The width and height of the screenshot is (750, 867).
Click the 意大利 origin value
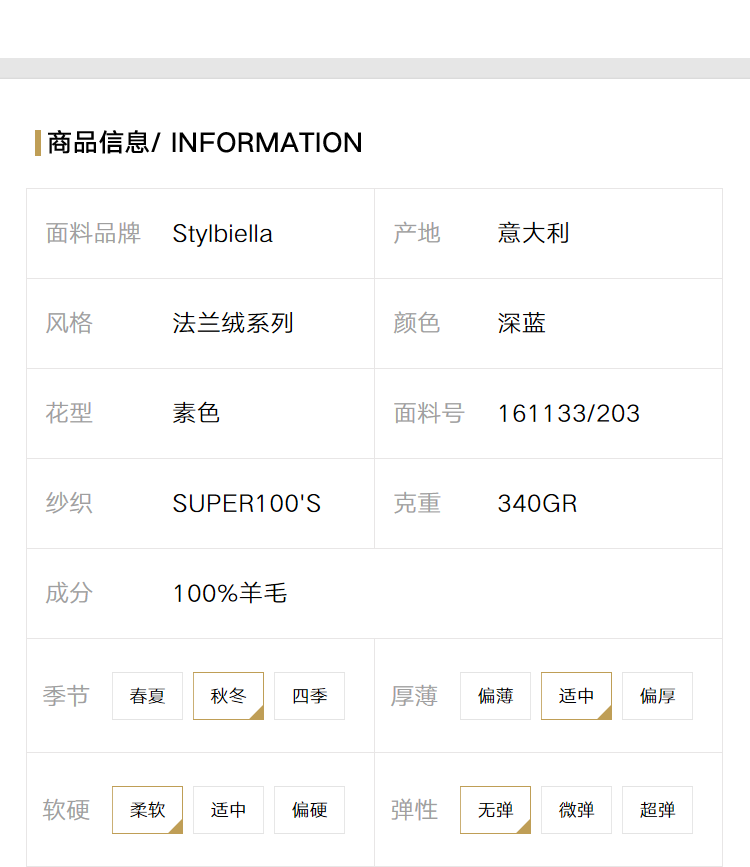[x=533, y=233]
